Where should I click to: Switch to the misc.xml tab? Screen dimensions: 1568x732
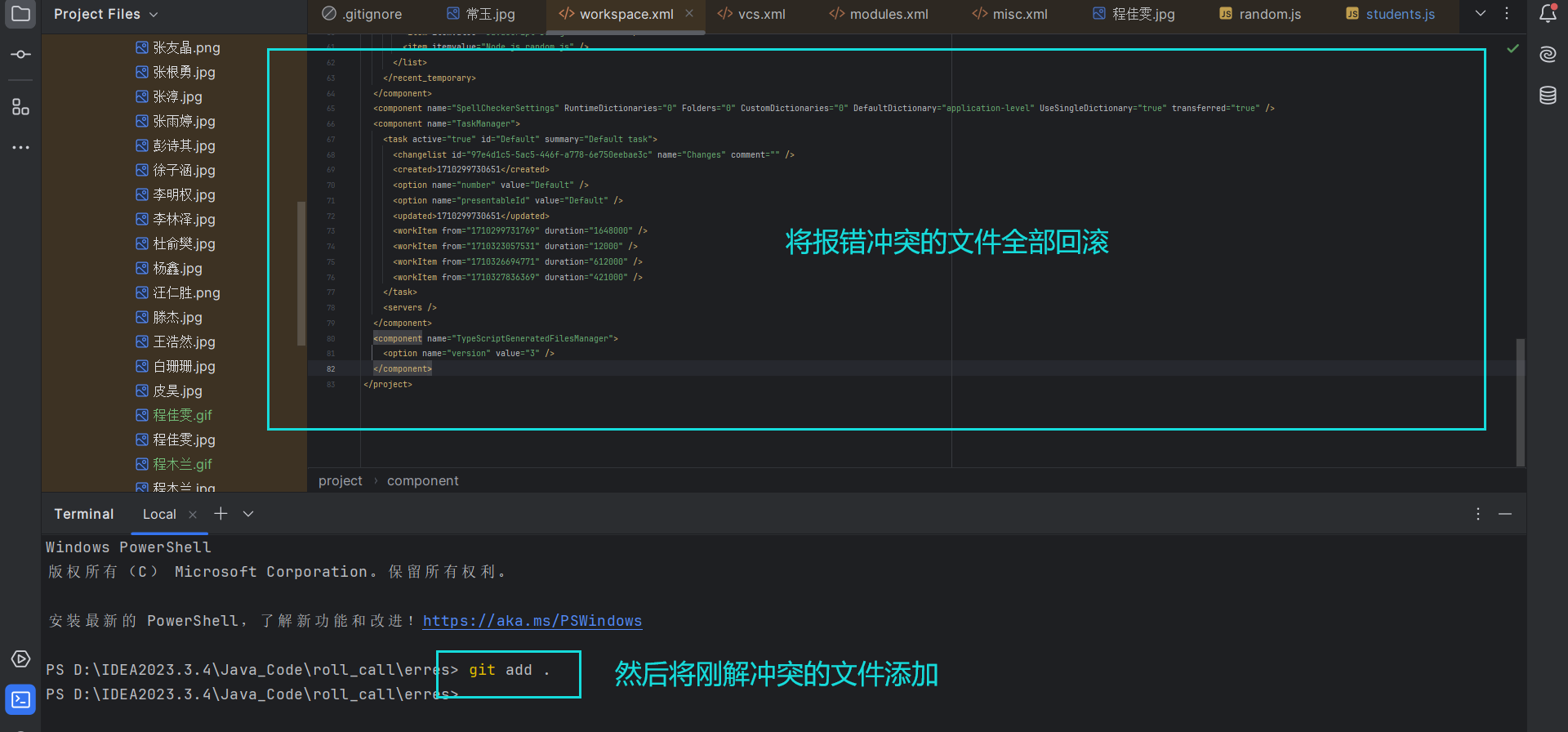(1009, 14)
